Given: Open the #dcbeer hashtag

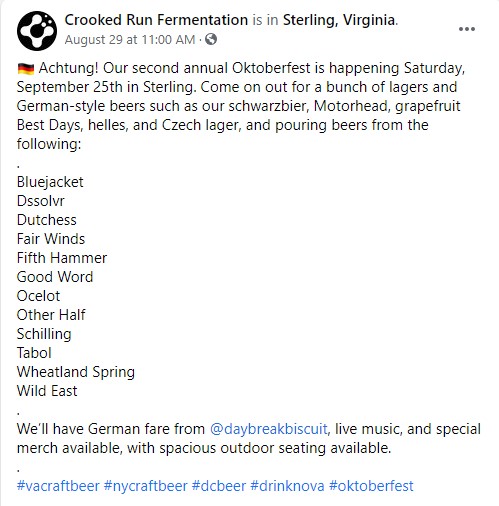Looking at the screenshot, I should 219,486.
